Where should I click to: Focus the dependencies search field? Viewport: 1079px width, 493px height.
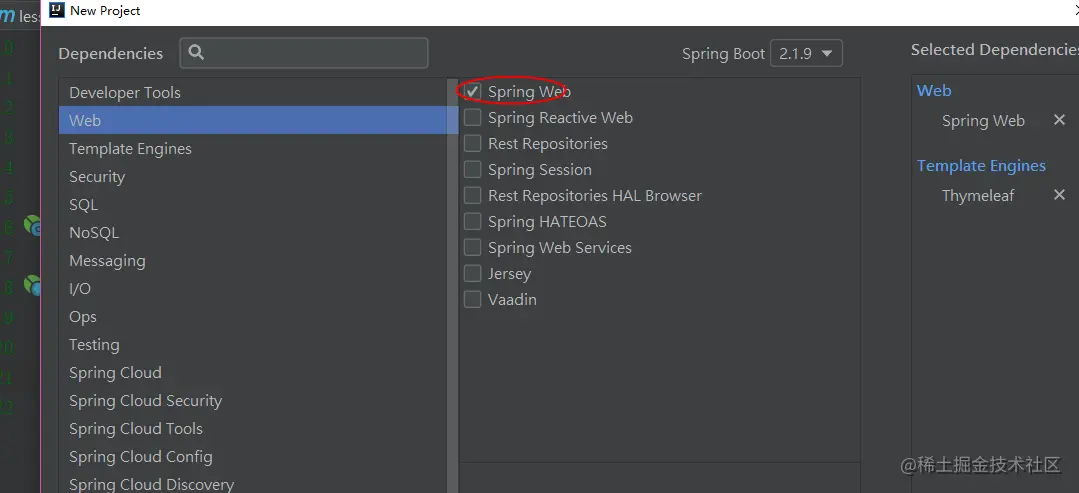(304, 52)
